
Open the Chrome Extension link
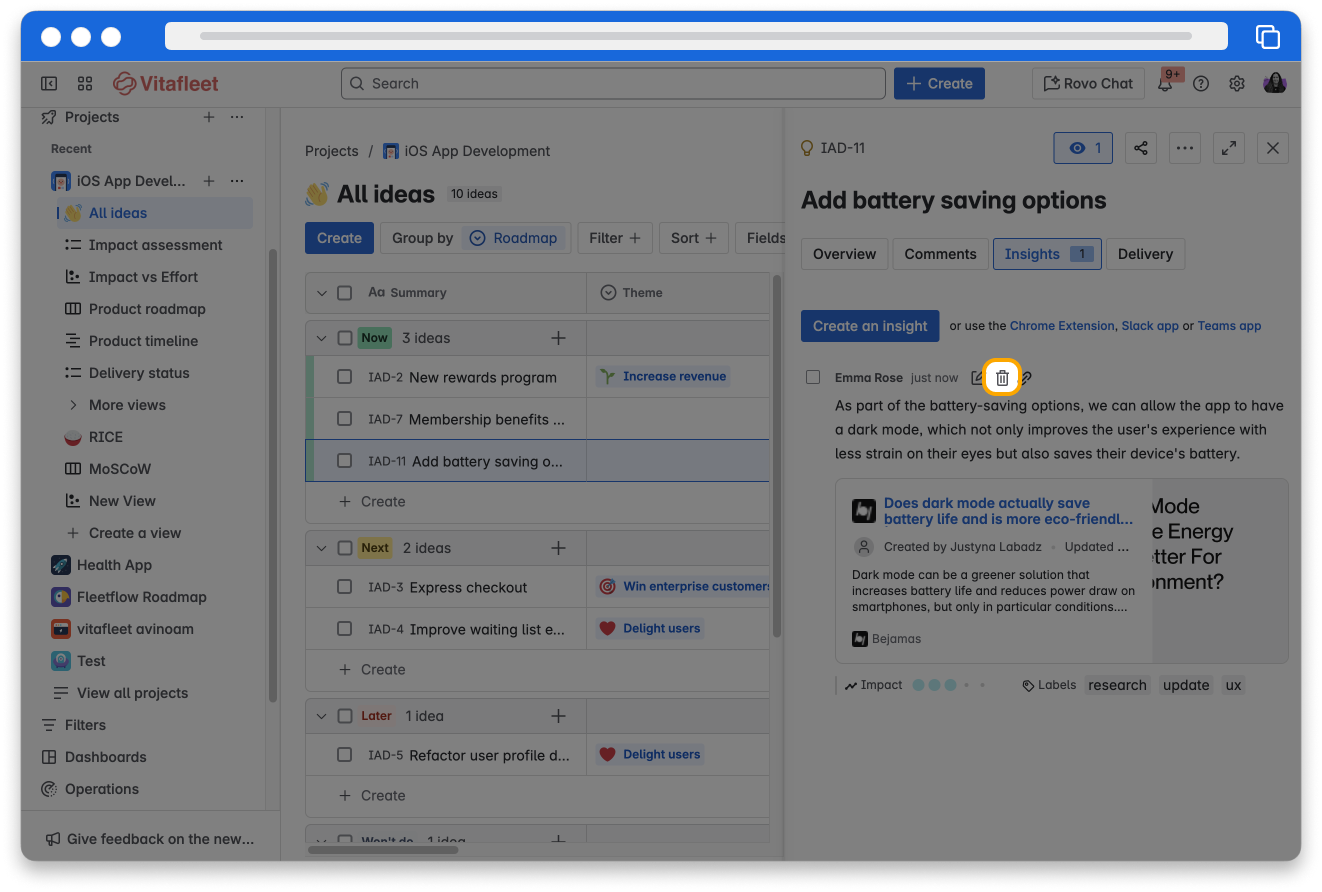pos(1062,326)
